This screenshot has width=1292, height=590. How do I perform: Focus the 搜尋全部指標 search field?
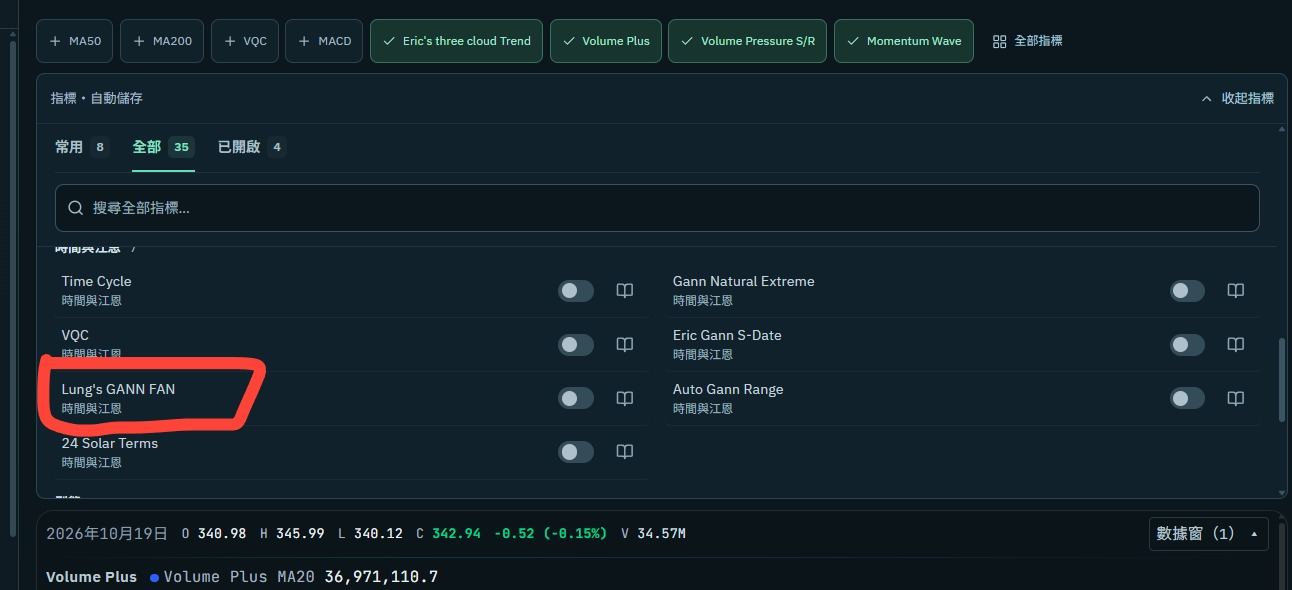point(657,208)
